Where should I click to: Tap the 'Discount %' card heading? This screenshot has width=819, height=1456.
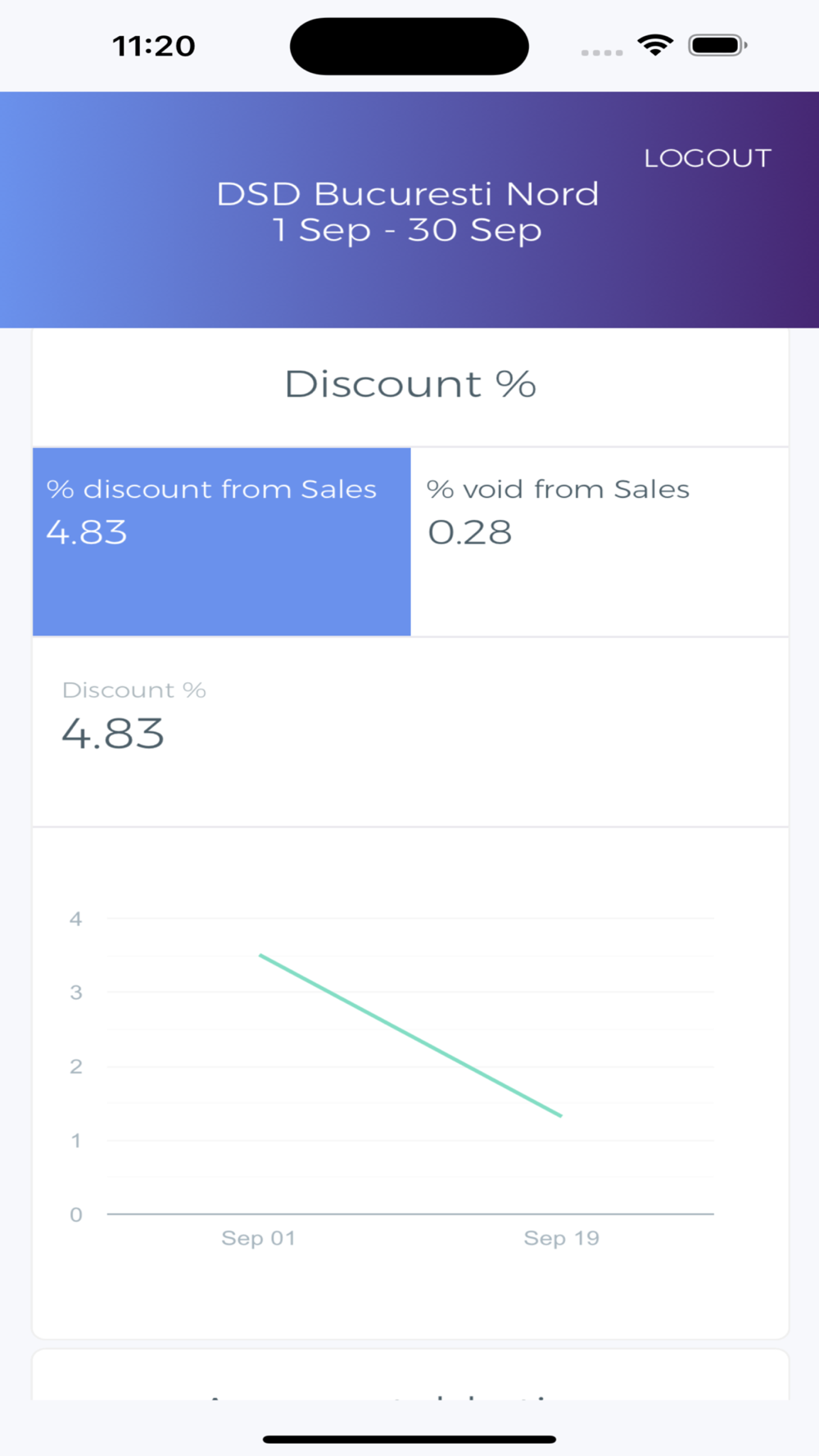pyautogui.click(x=409, y=384)
